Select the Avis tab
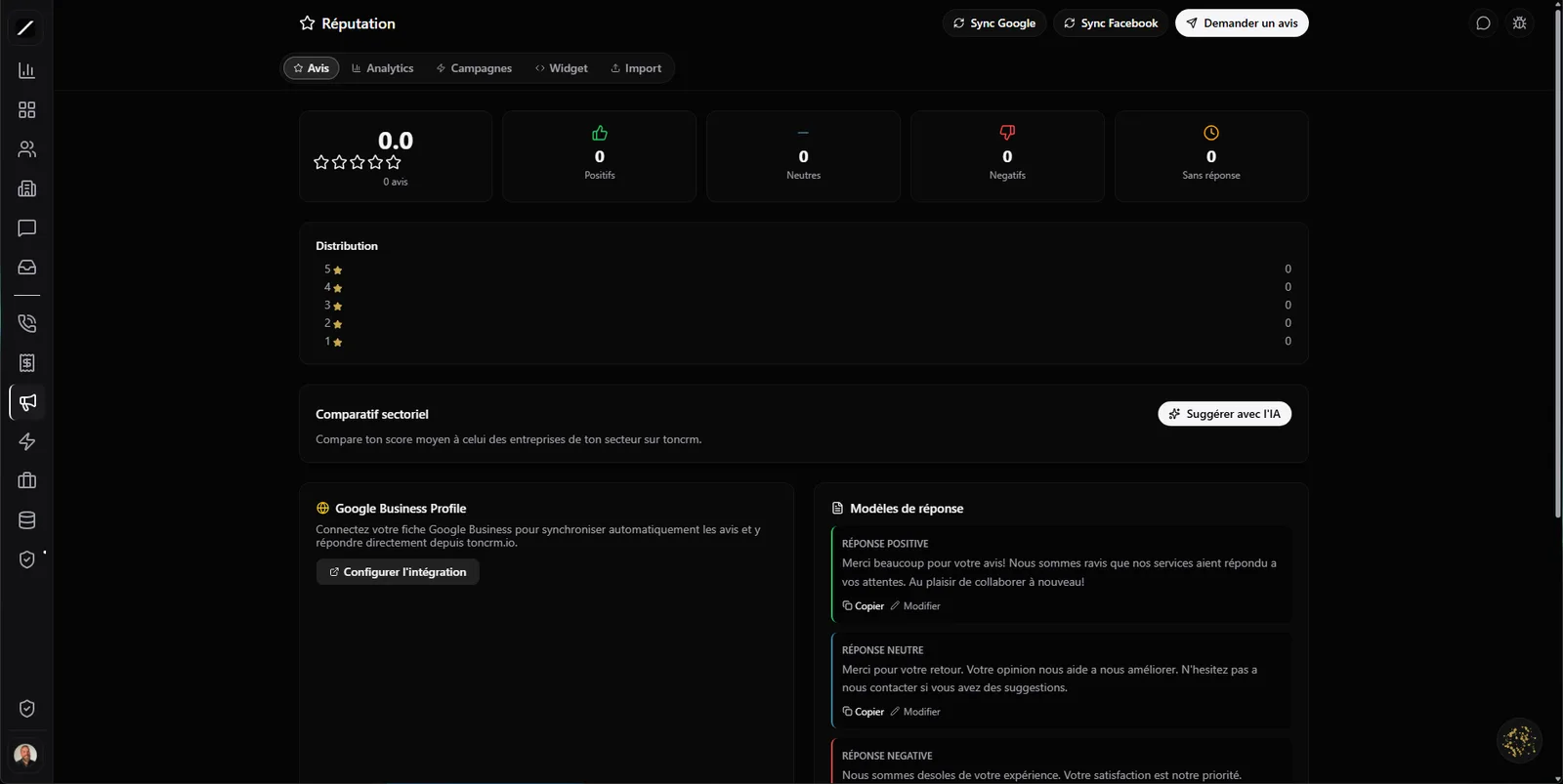The image size is (1563, 784). click(312, 68)
